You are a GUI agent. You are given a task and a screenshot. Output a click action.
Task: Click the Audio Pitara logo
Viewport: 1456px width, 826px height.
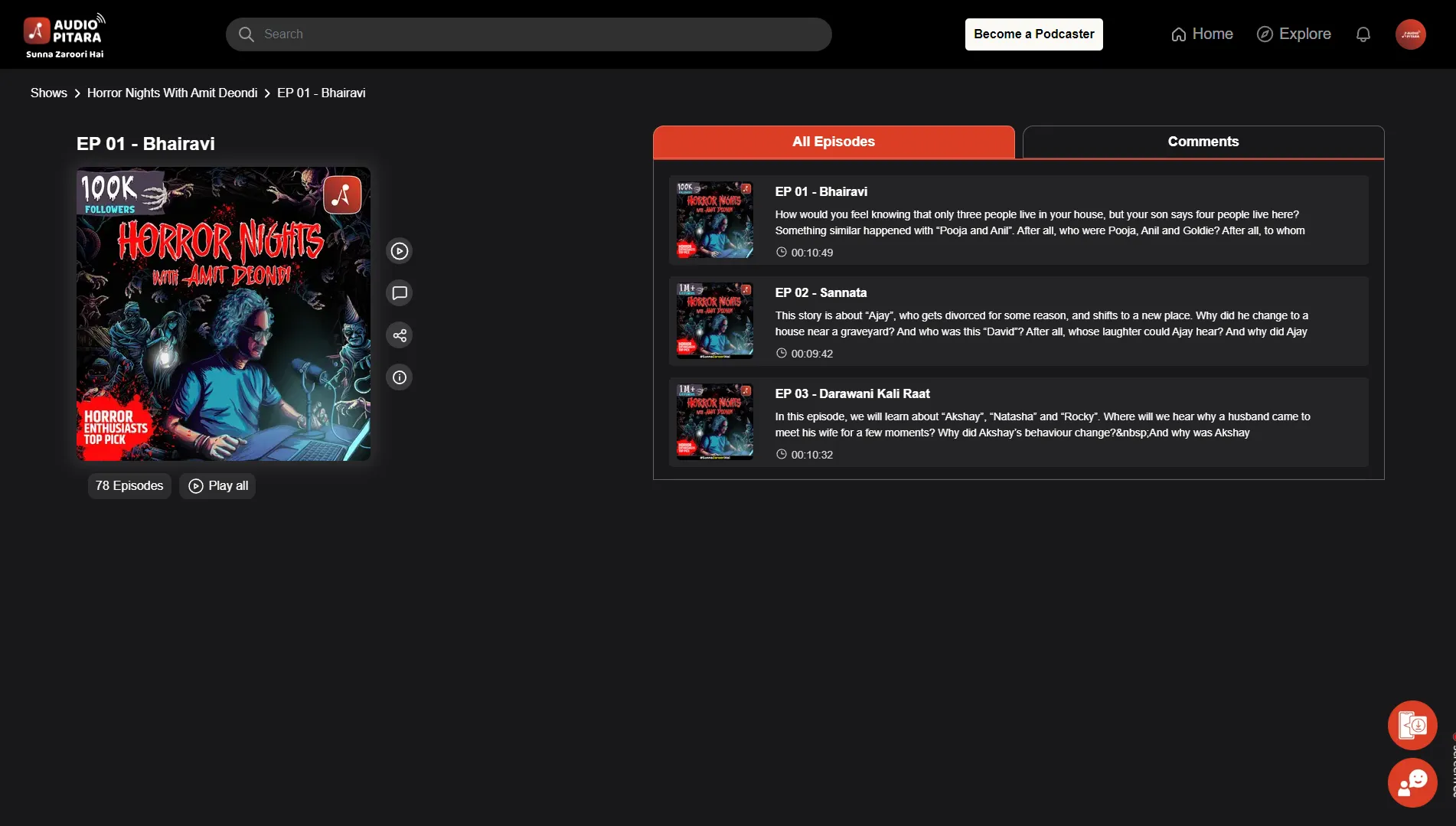pos(64,35)
